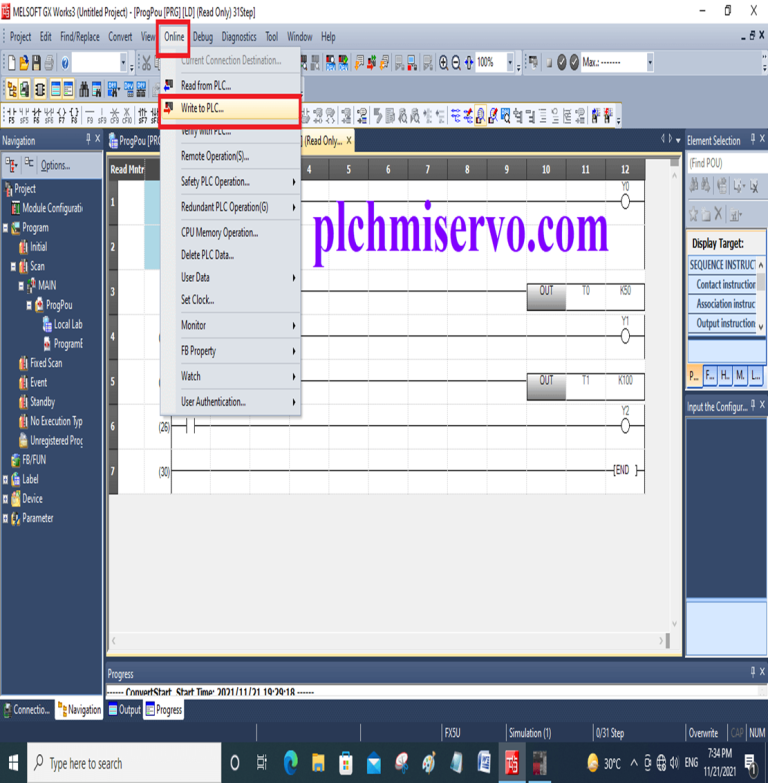
Task: Open the Debug menu
Action: pyautogui.click(x=203, y=37)
